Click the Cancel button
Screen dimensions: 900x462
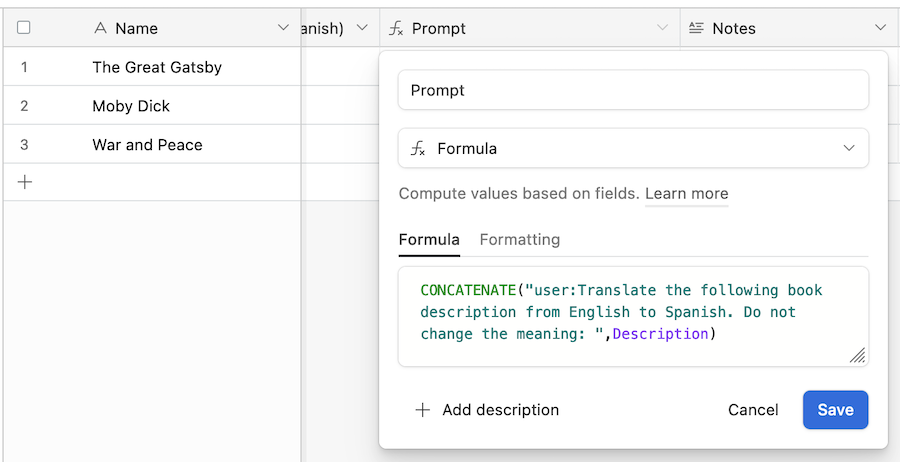[753, 410]
